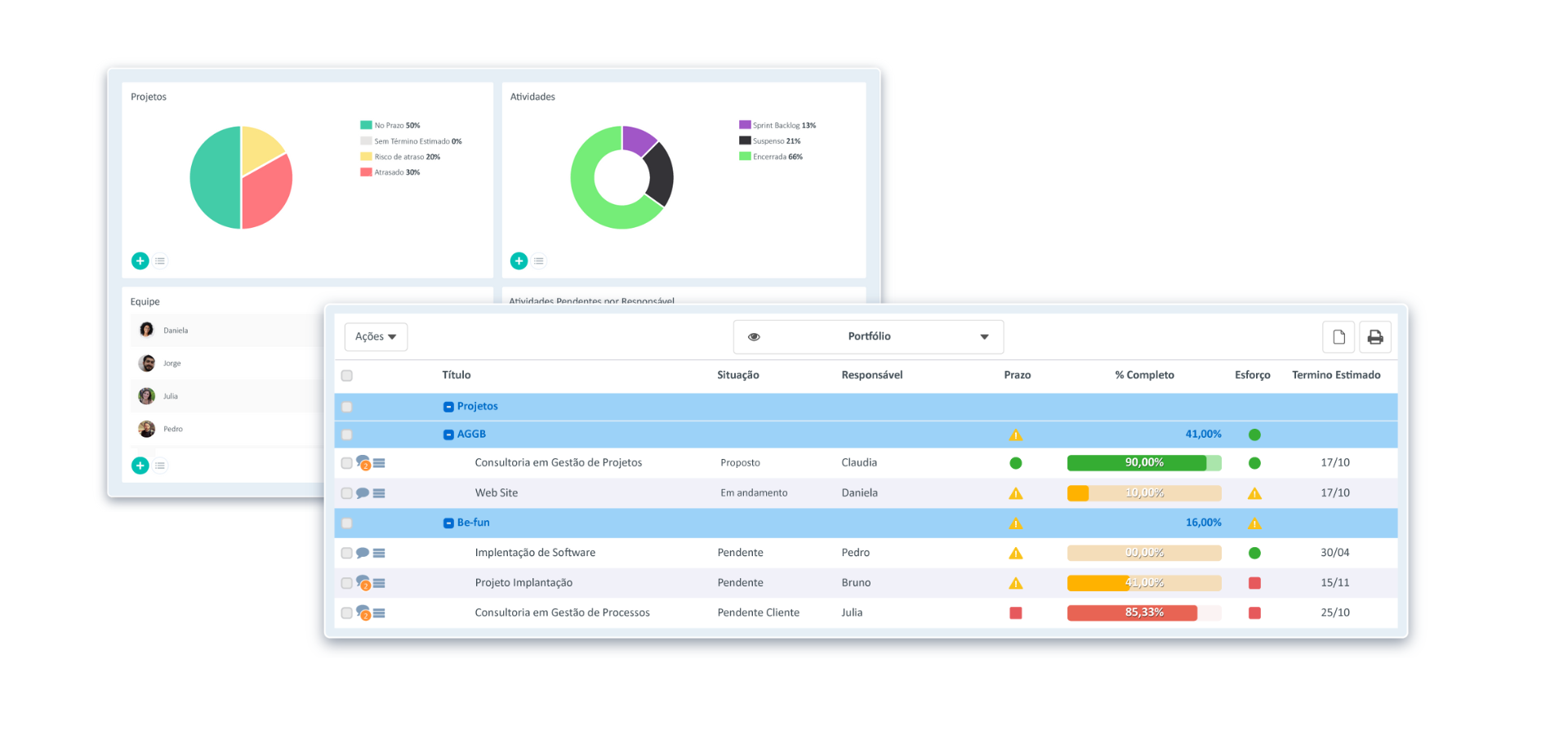Check the Be-fun row checkbox

click(347, 523)
